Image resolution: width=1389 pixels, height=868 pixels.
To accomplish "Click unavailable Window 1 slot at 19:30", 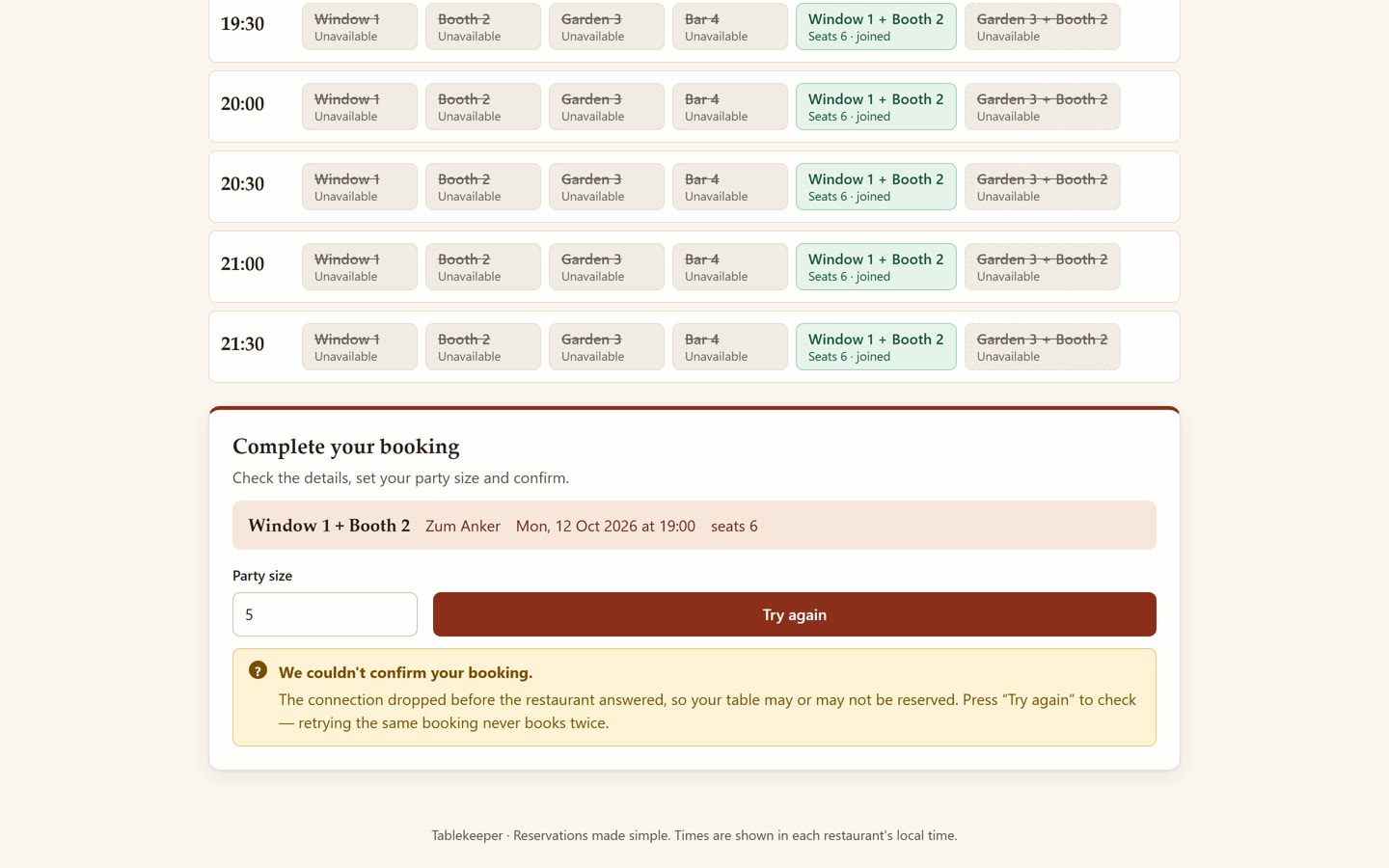I will (x=360, y=27).
